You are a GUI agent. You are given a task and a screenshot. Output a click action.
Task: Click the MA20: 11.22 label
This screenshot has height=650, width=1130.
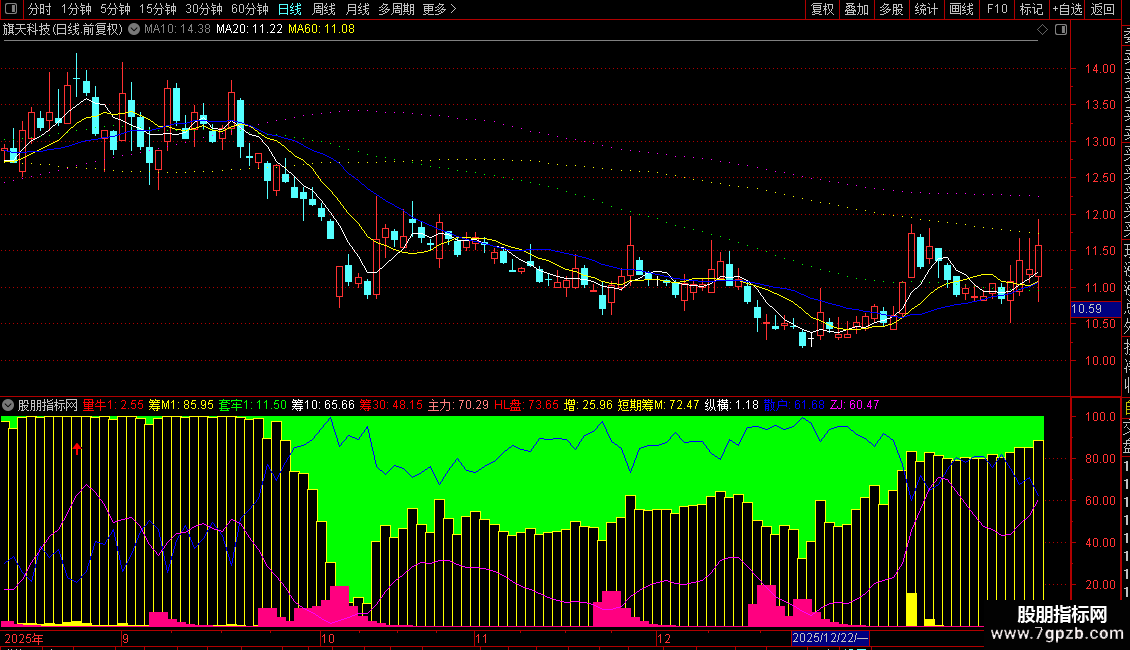[x=249, y=29]
